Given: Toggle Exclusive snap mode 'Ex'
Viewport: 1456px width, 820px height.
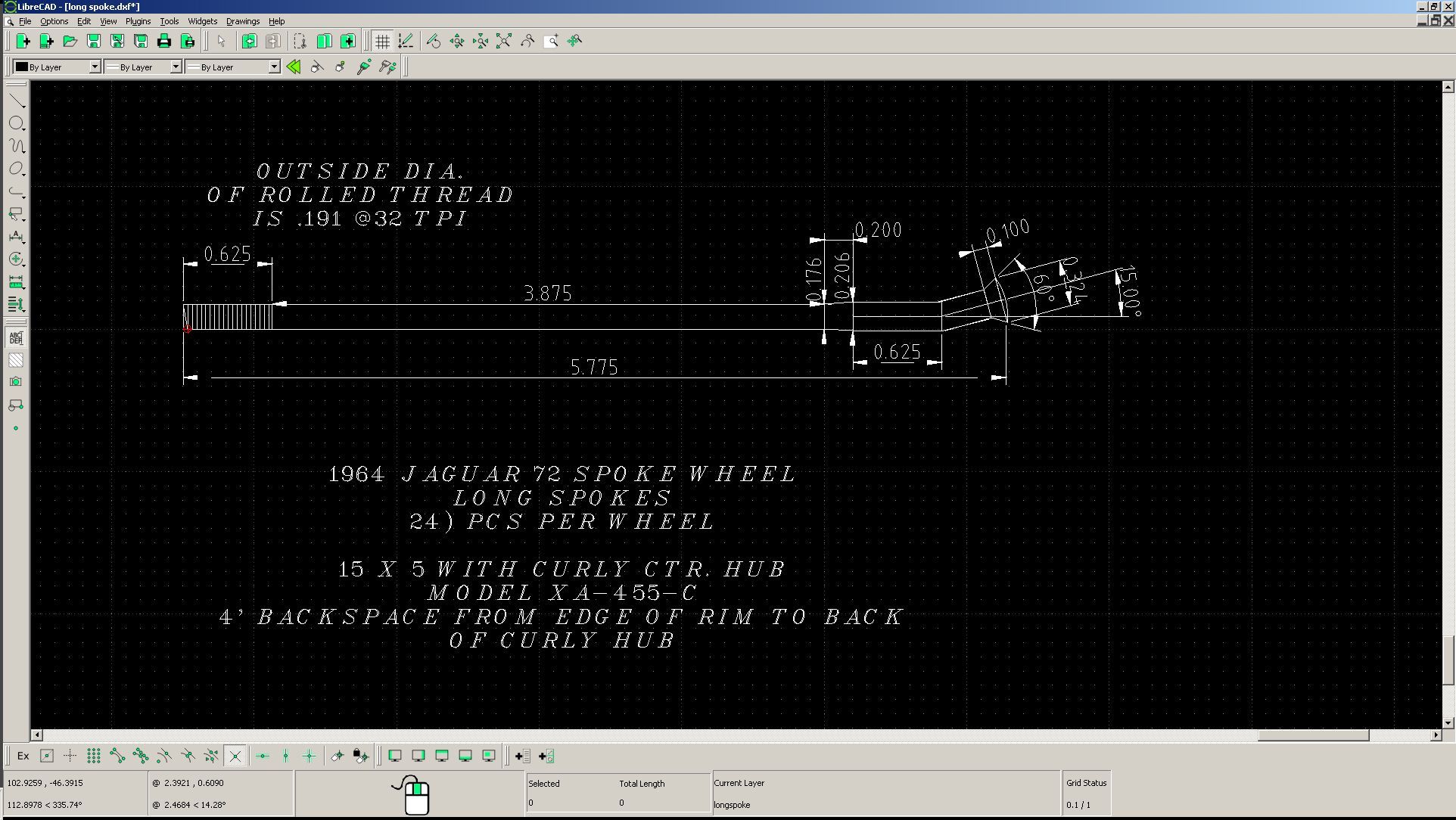Looking at the screenshot, I should [x=23, y=756].
